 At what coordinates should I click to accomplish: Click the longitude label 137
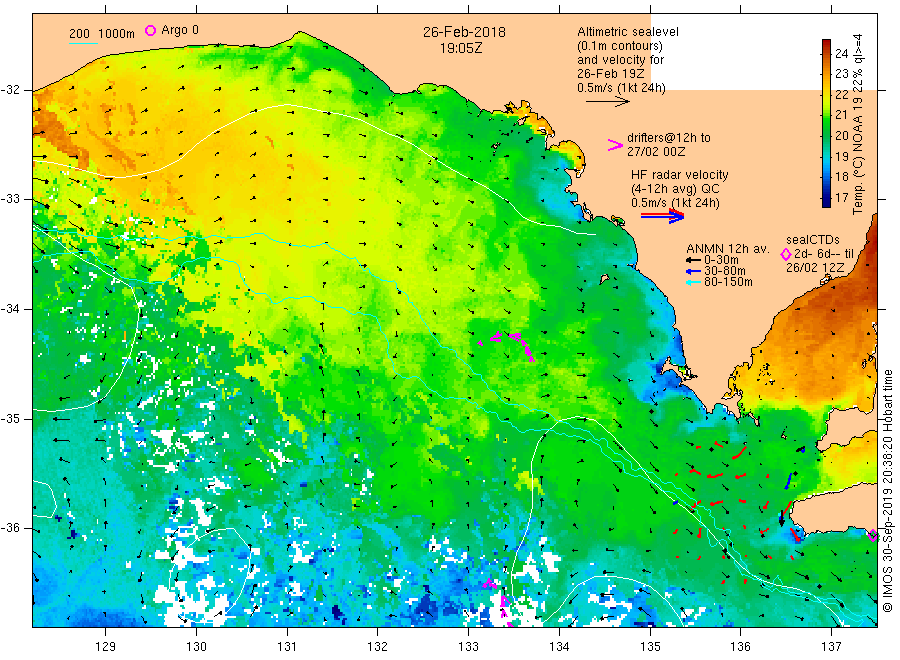[831, 647]
